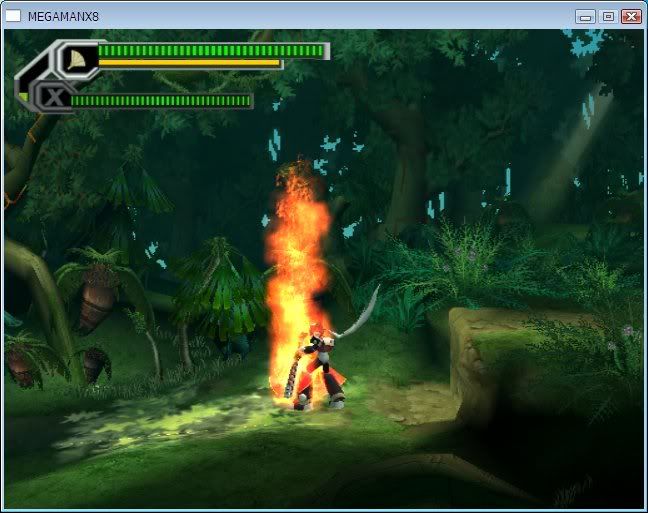Click the top green life energy bar
Viewport: 648px width, 513px height.
[212, 51]
